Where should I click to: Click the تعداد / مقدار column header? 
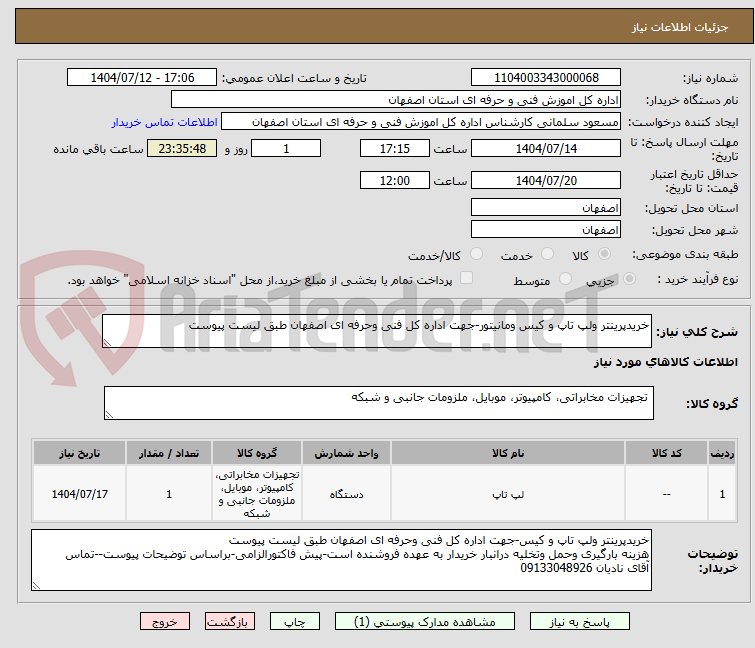click(169, 453)
